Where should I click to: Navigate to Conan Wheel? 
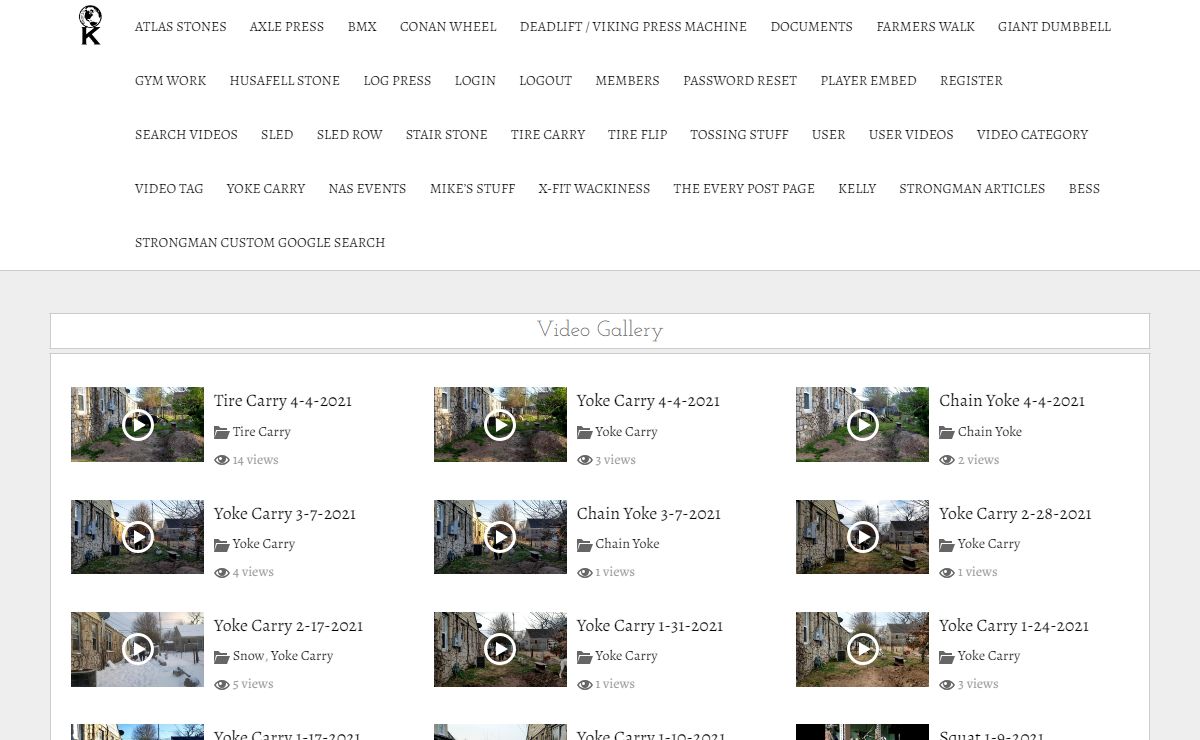pyautogui.click(x=448, y=27)
